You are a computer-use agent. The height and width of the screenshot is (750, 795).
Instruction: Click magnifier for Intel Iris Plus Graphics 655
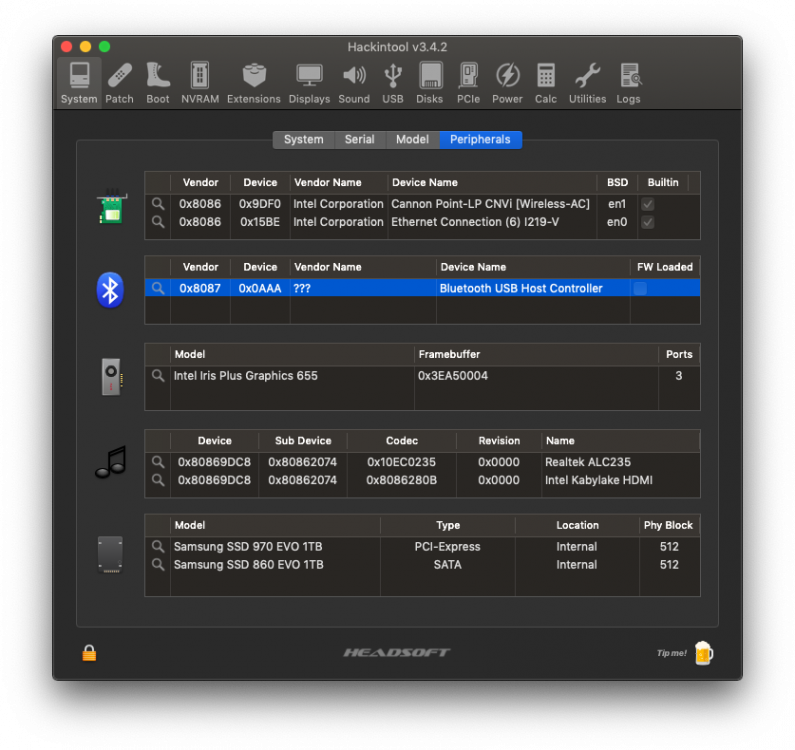click(x=158, y=376)
